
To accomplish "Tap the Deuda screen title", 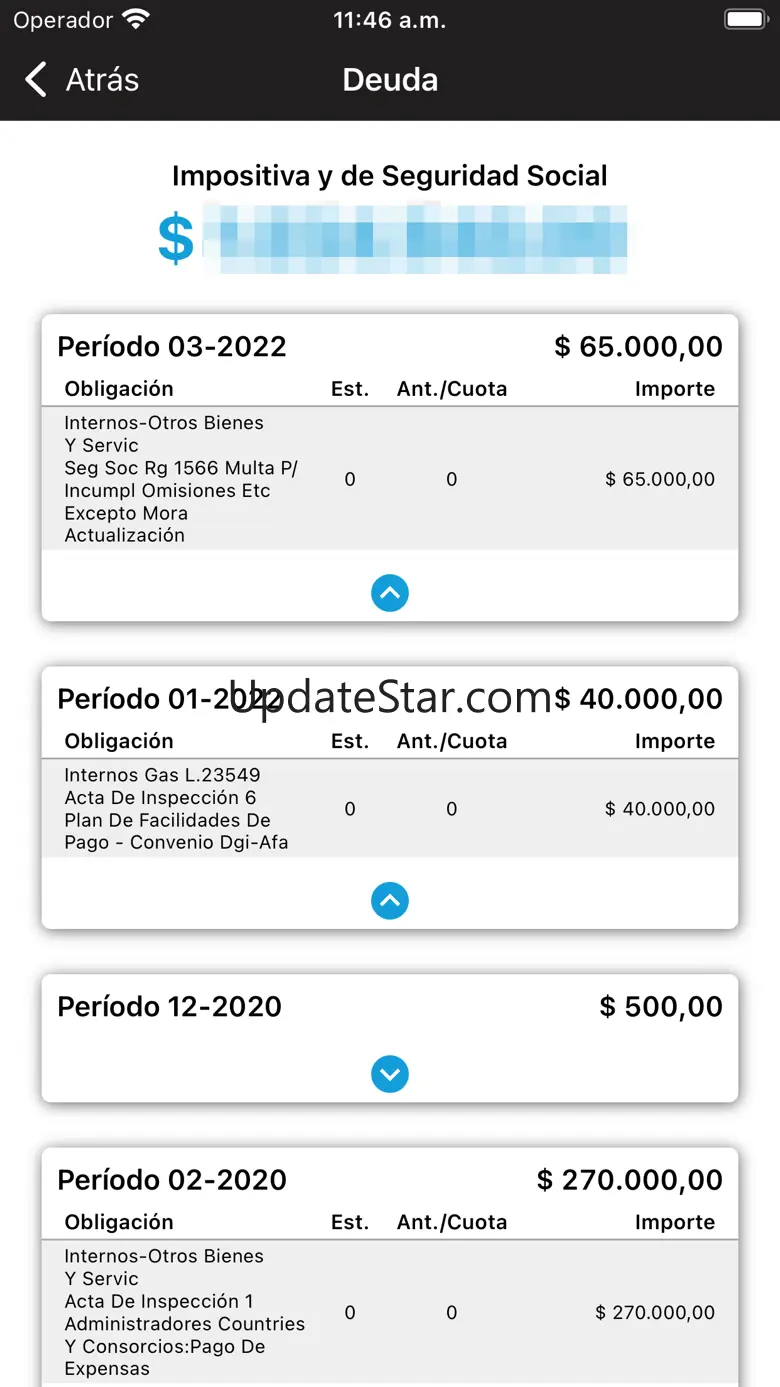I will coord(390,80).
